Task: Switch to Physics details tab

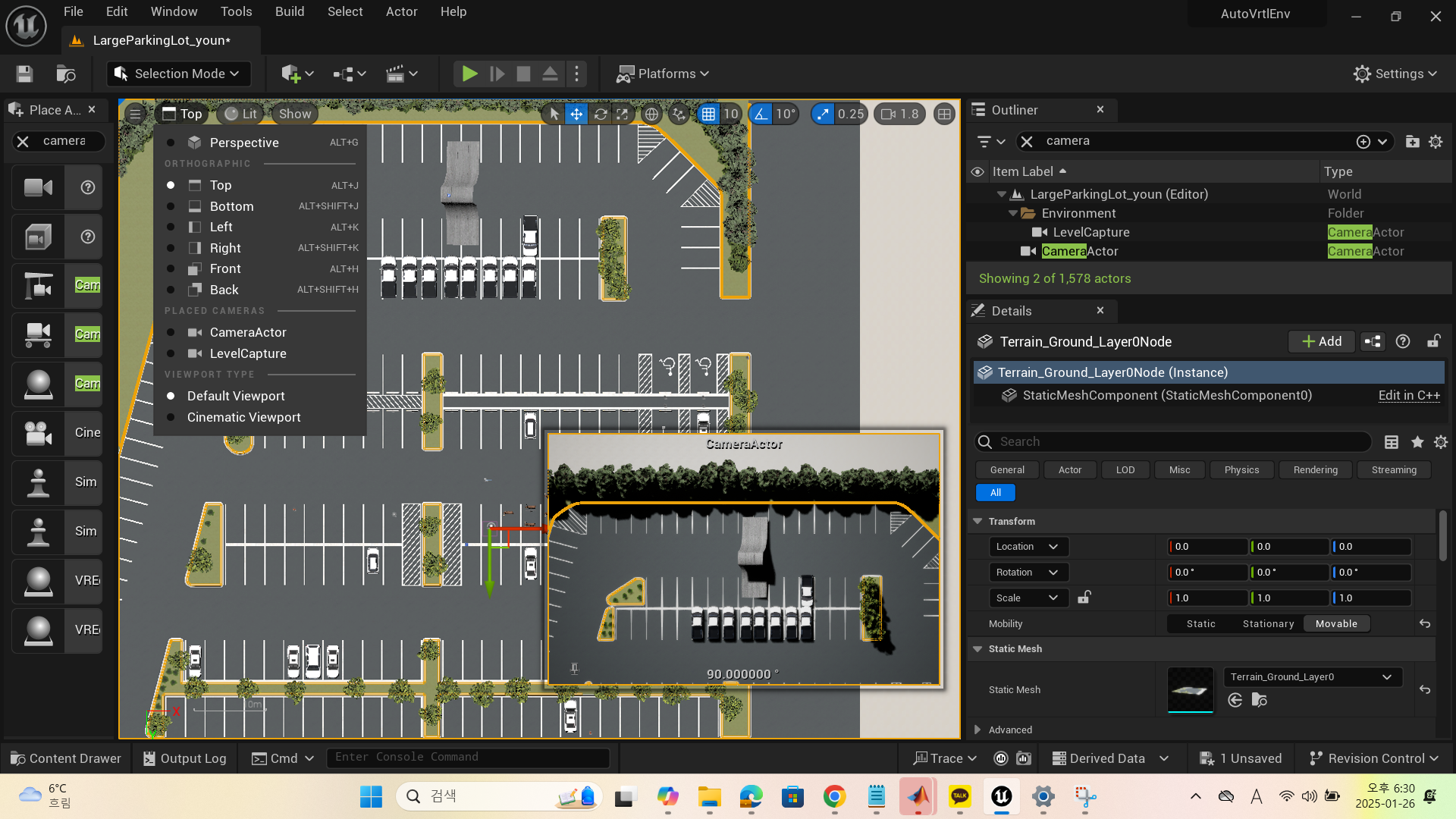Action: pyautogui.click(x=1241, y=469)
